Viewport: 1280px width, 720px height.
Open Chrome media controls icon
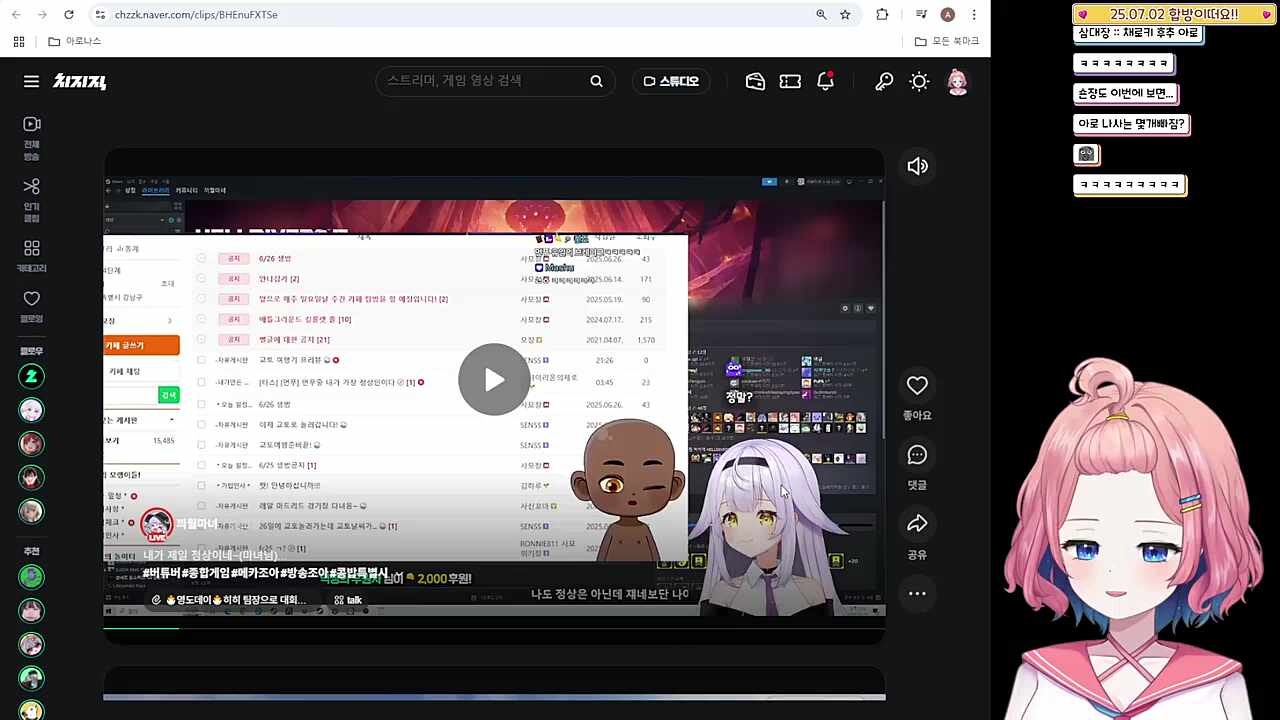pyautogui.click(x=921, y=15)
